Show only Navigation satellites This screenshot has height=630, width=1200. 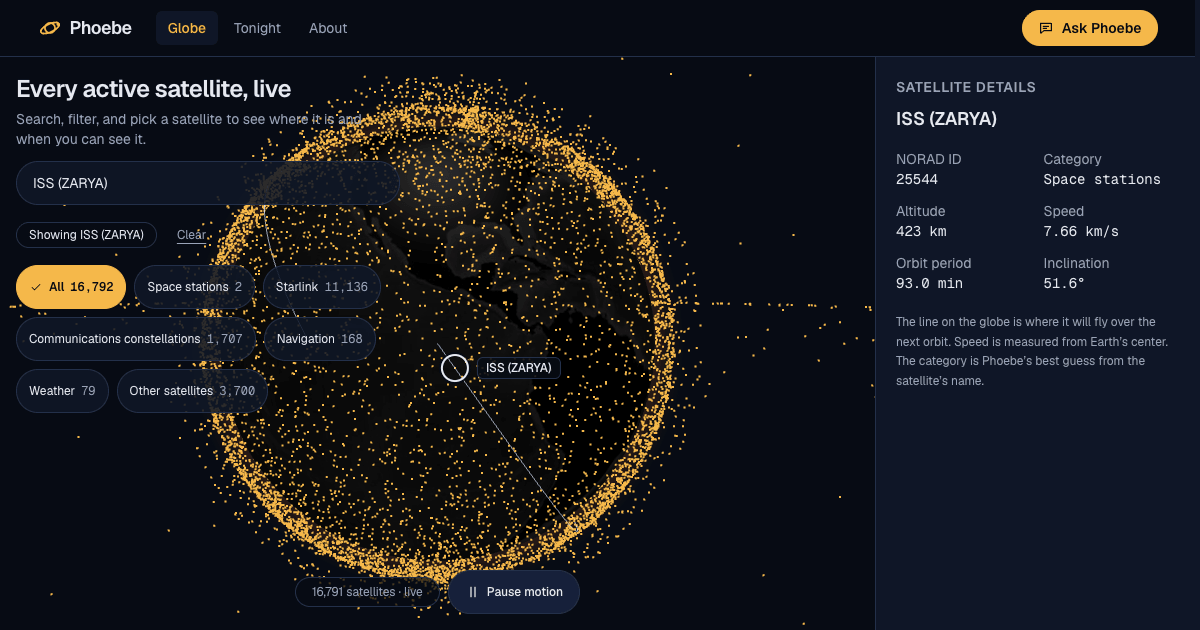tap(319, 339)
